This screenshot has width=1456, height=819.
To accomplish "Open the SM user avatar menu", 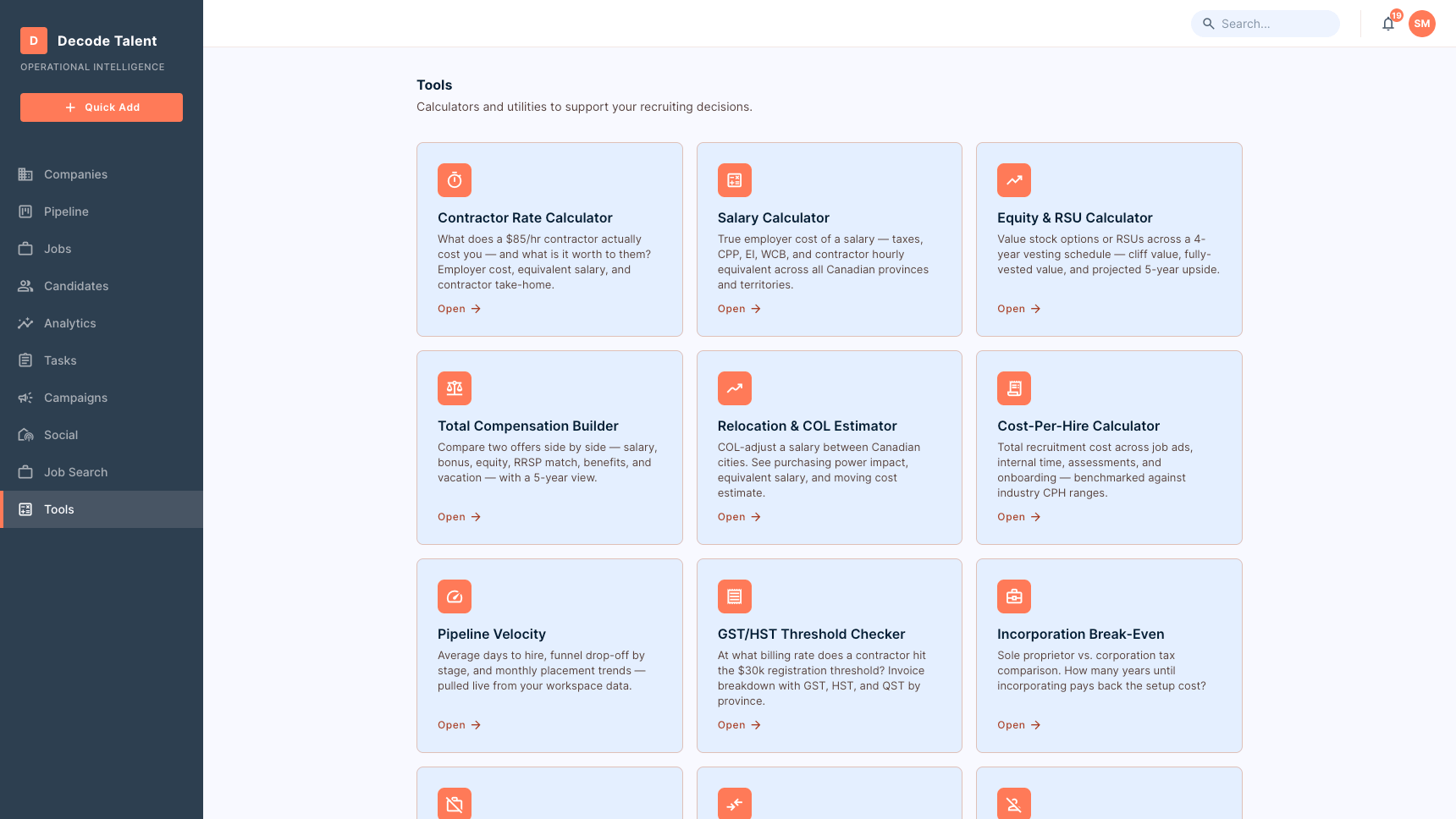I will point(1422,24).
